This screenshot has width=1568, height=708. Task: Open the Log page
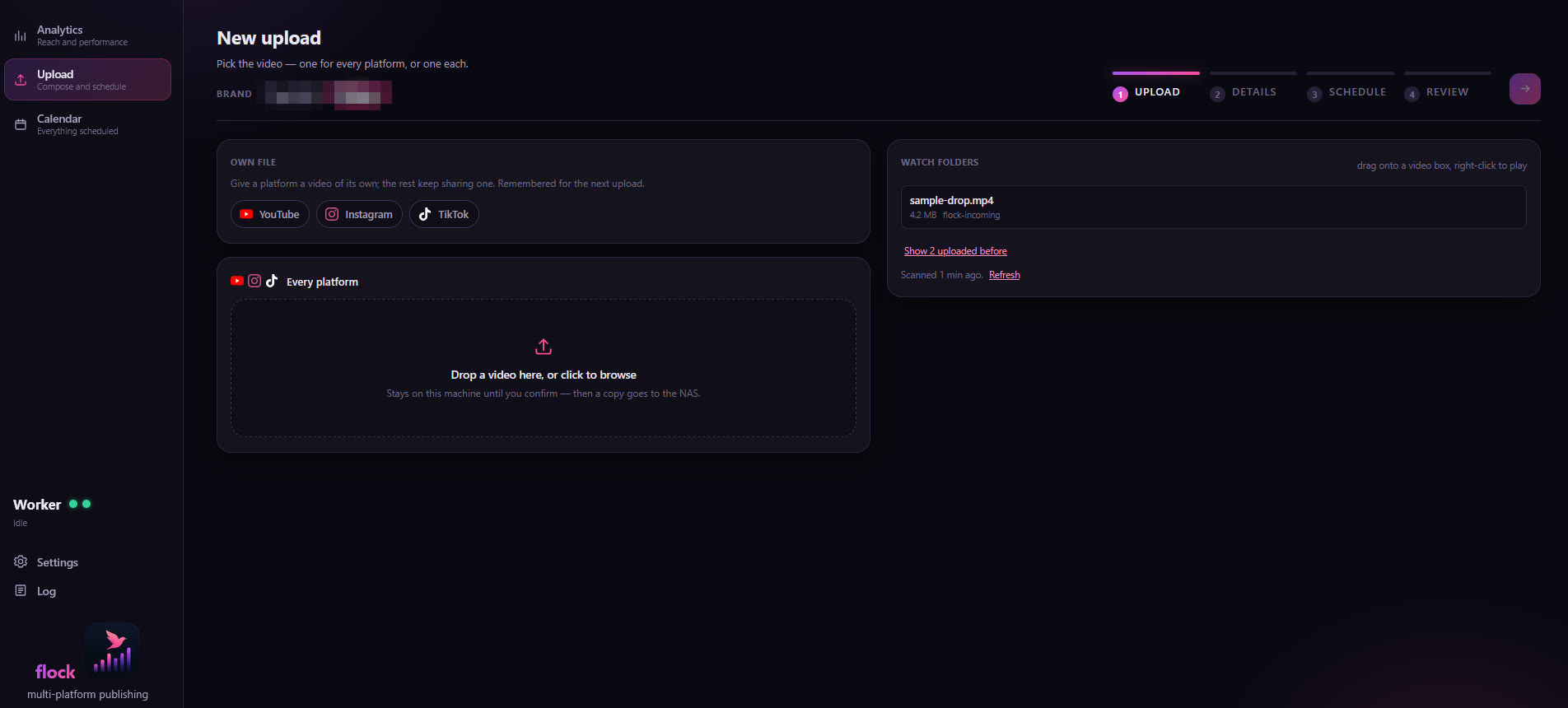tap(87, 591)
